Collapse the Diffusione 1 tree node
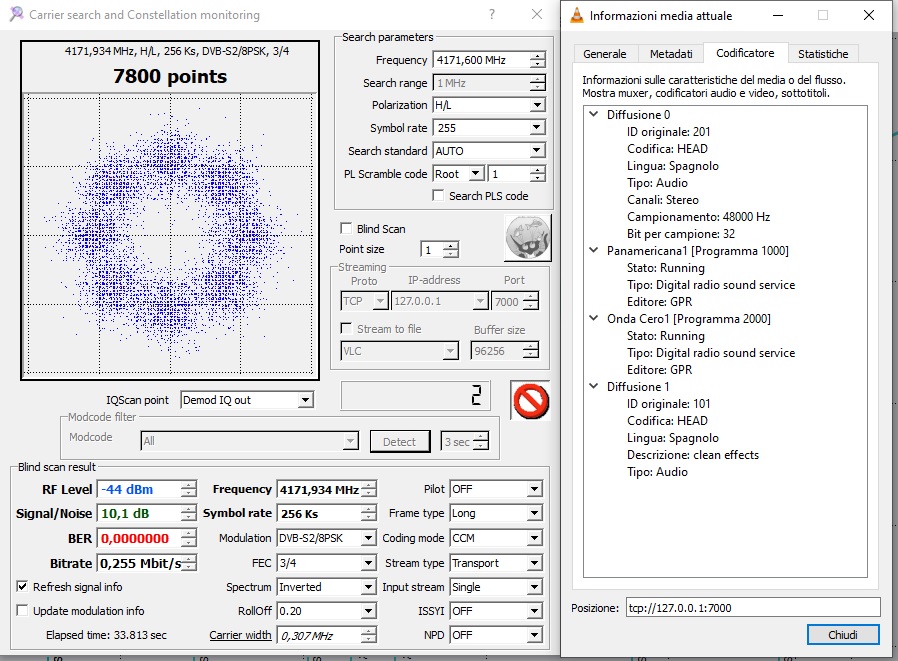Viewport: 898px width, 661px height. point(594,386)
